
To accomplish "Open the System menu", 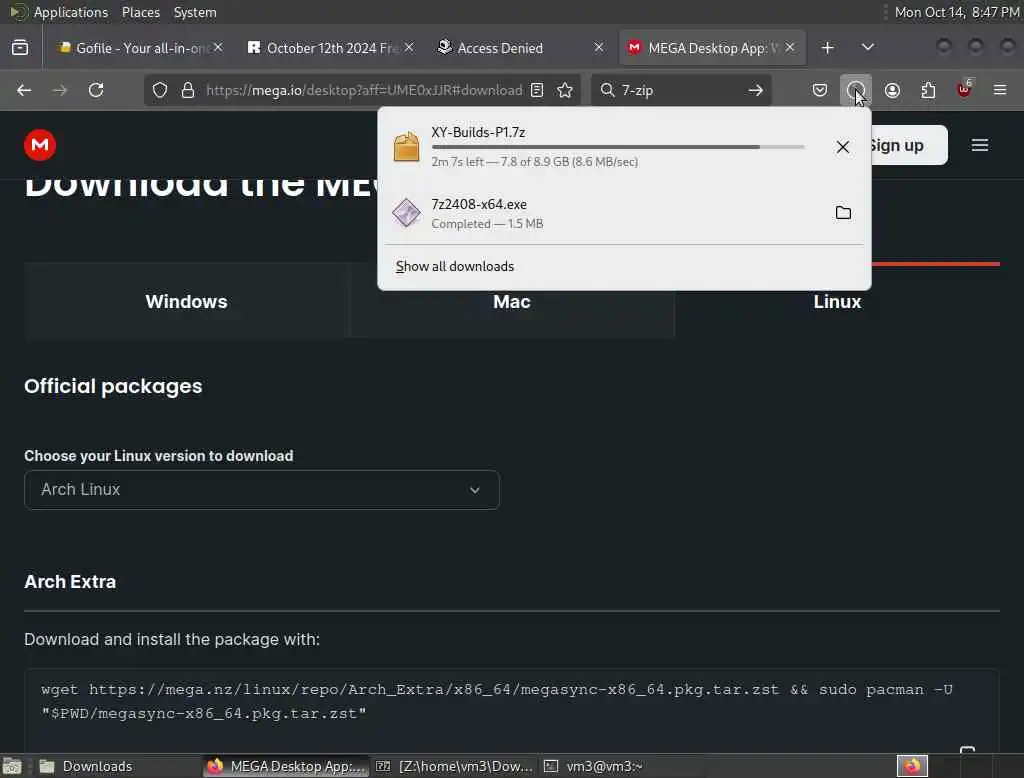I will (195, 12).
